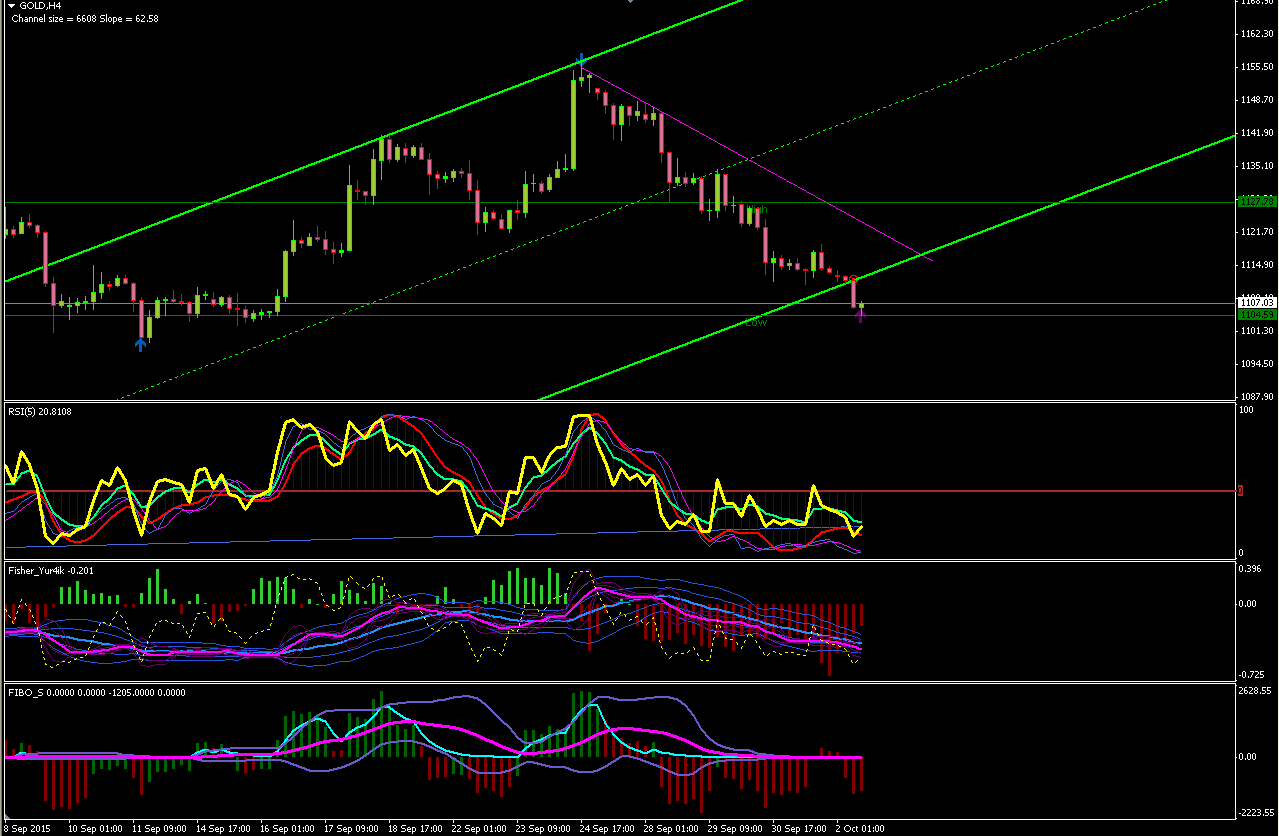1279x836 pixels.
Task: Click the 1148.70 price scale value
Action: click(1255, 100)
